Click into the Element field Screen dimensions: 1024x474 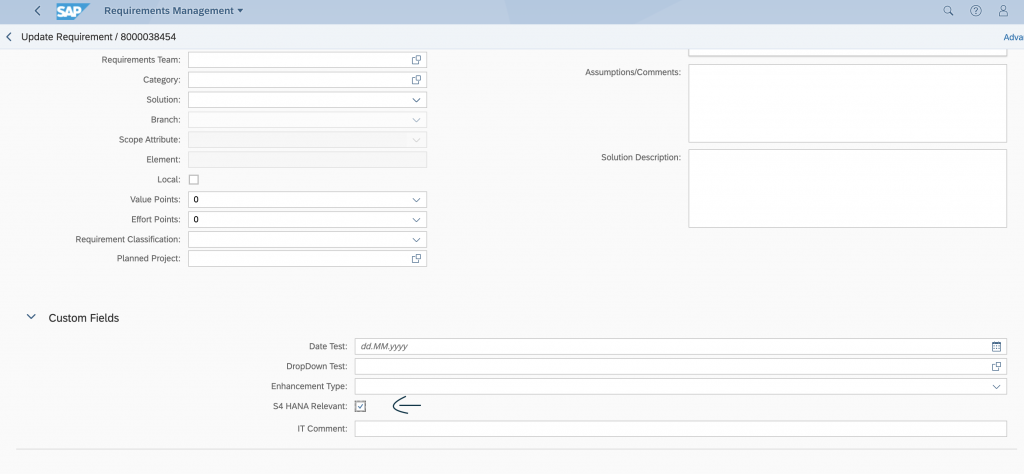(x=308, y=160)
